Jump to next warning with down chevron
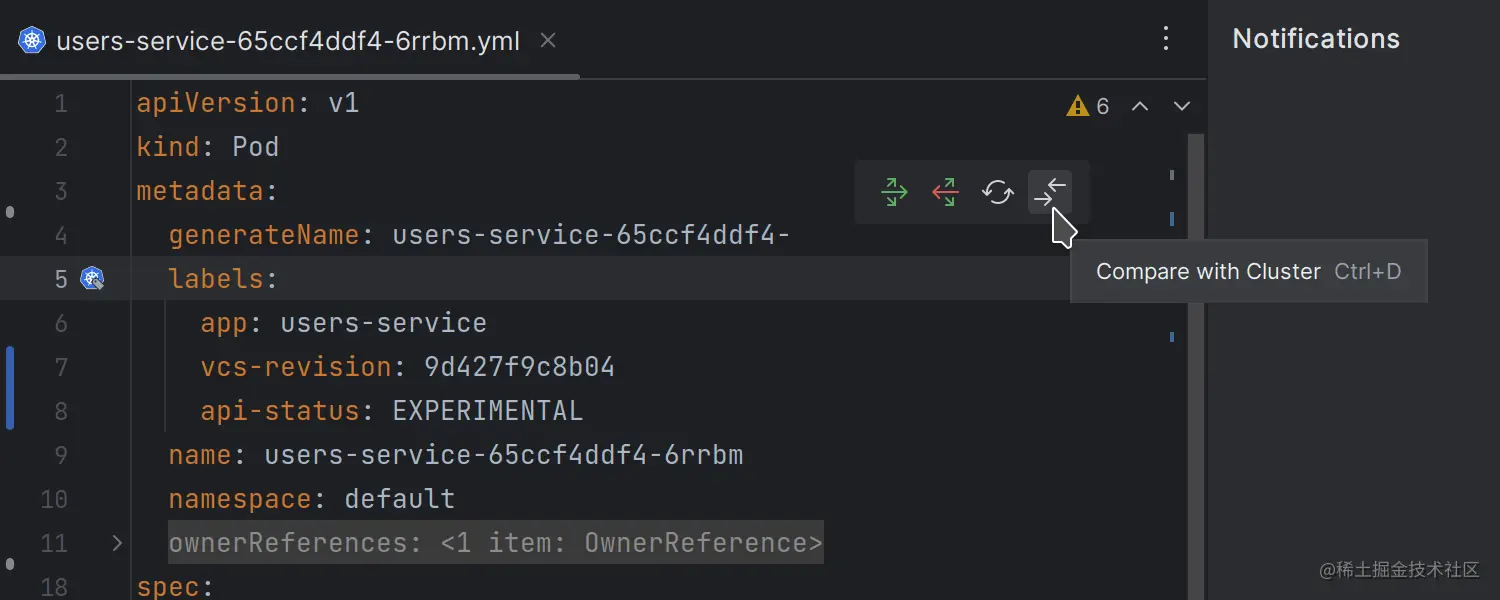 tap(1181, 105)
